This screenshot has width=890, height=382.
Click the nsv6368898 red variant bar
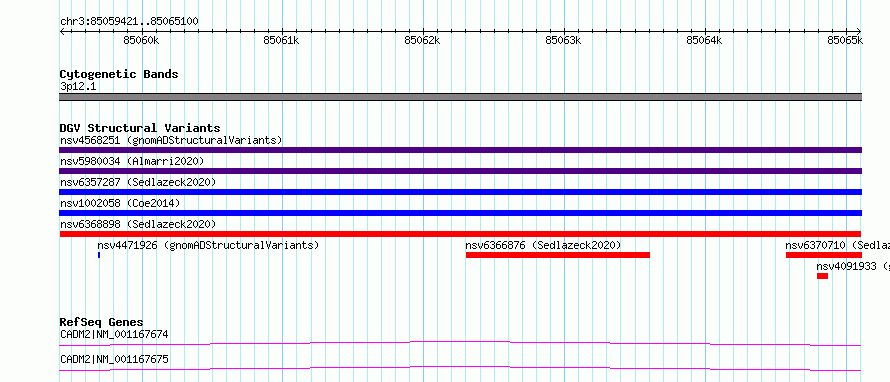[460, 234]
